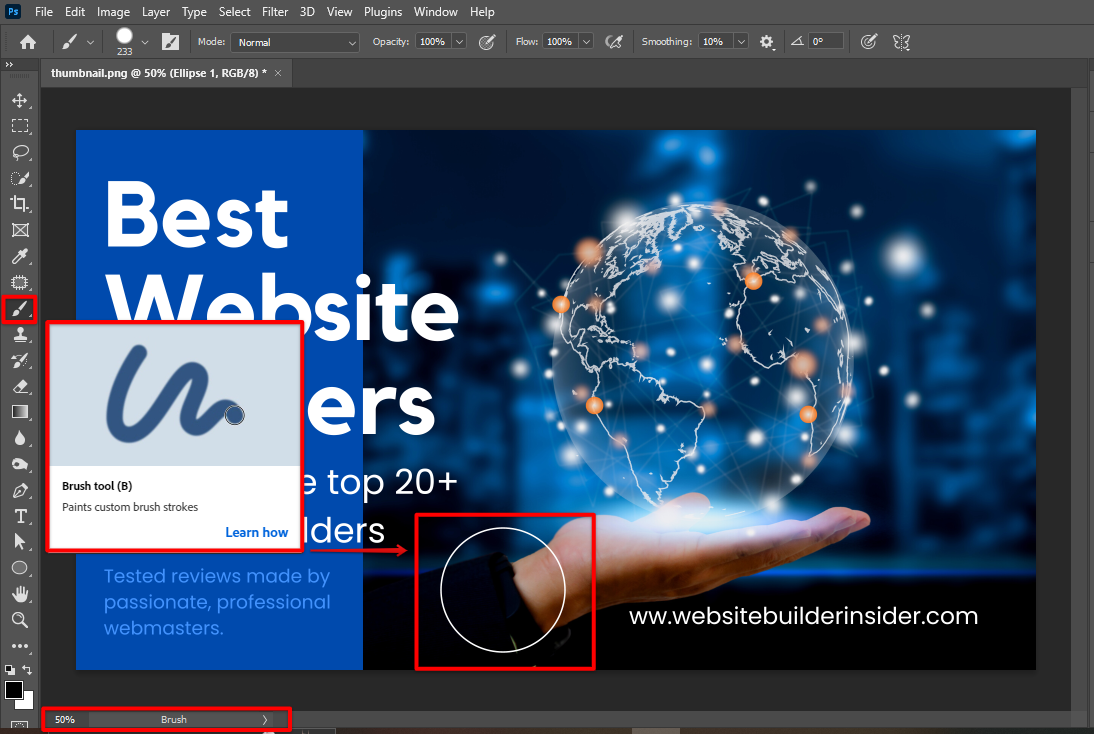
Task: Select the Eraser tool
Action: tap(19, 386)
